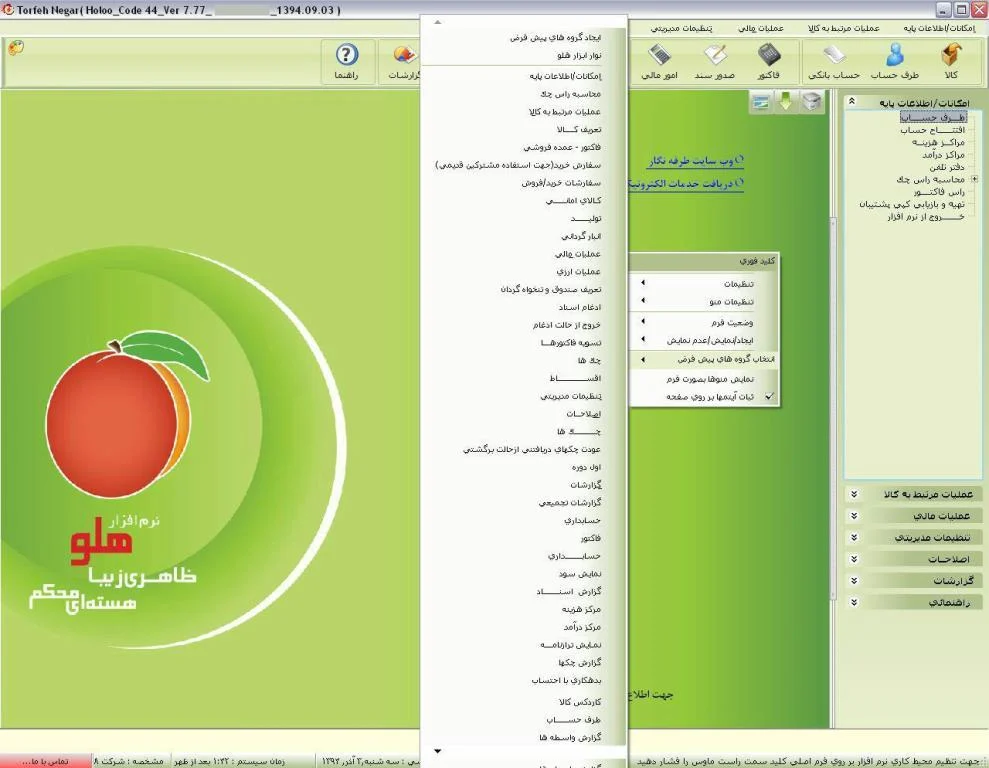Viewport: 989px width, 768px height.
Task: Open the فاکتور (invoice) calculator icon
Action: 769,62
